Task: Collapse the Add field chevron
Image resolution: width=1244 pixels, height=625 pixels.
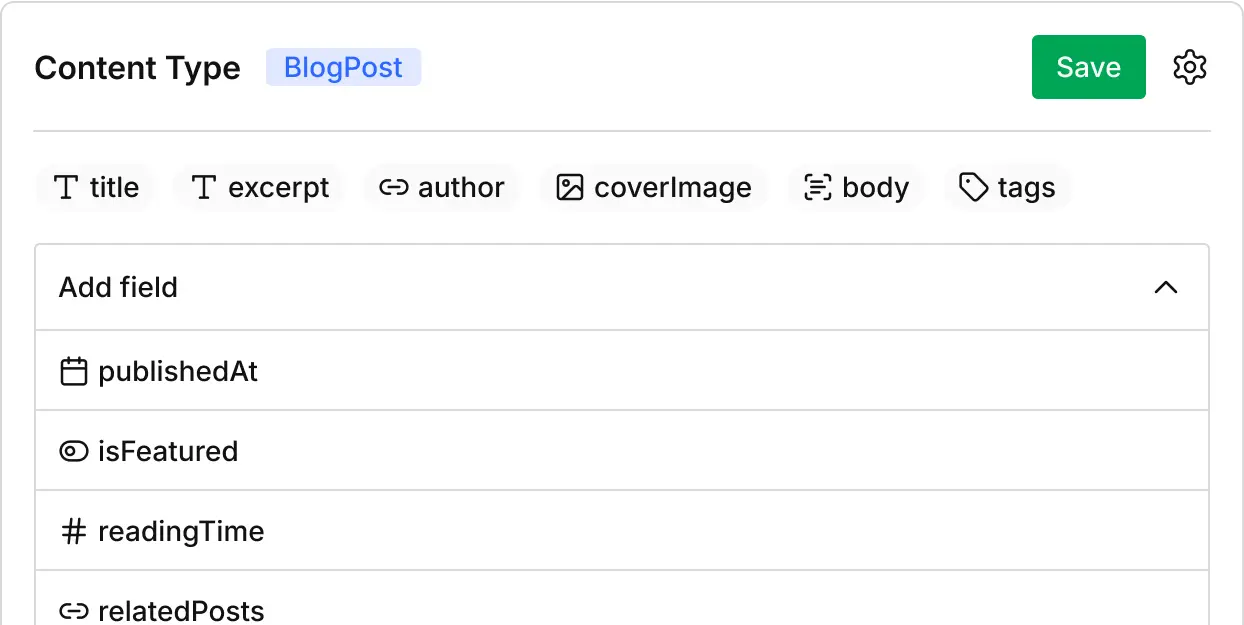Action: click(1165, 288)
